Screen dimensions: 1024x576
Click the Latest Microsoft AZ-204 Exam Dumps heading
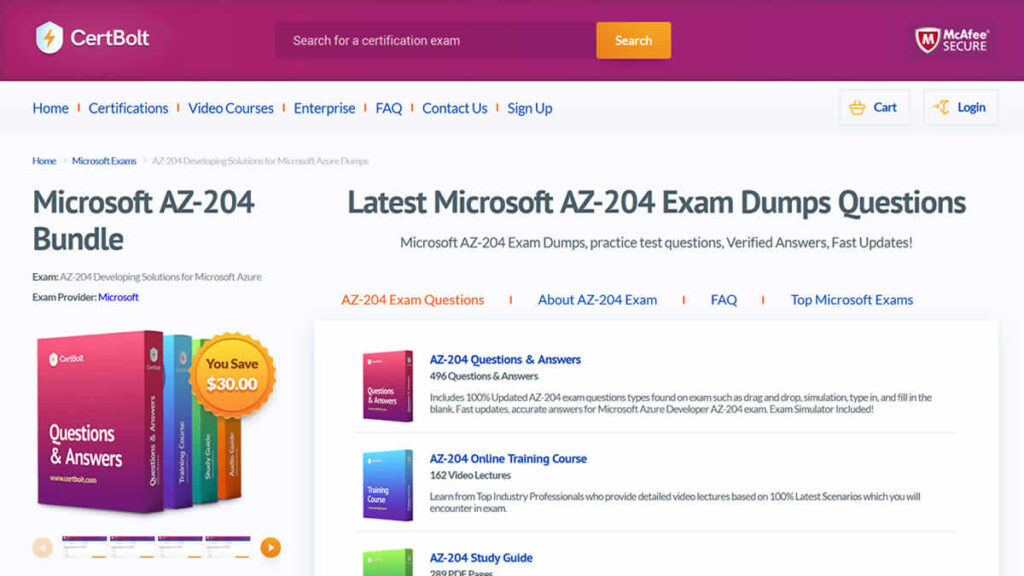[656, 202]
